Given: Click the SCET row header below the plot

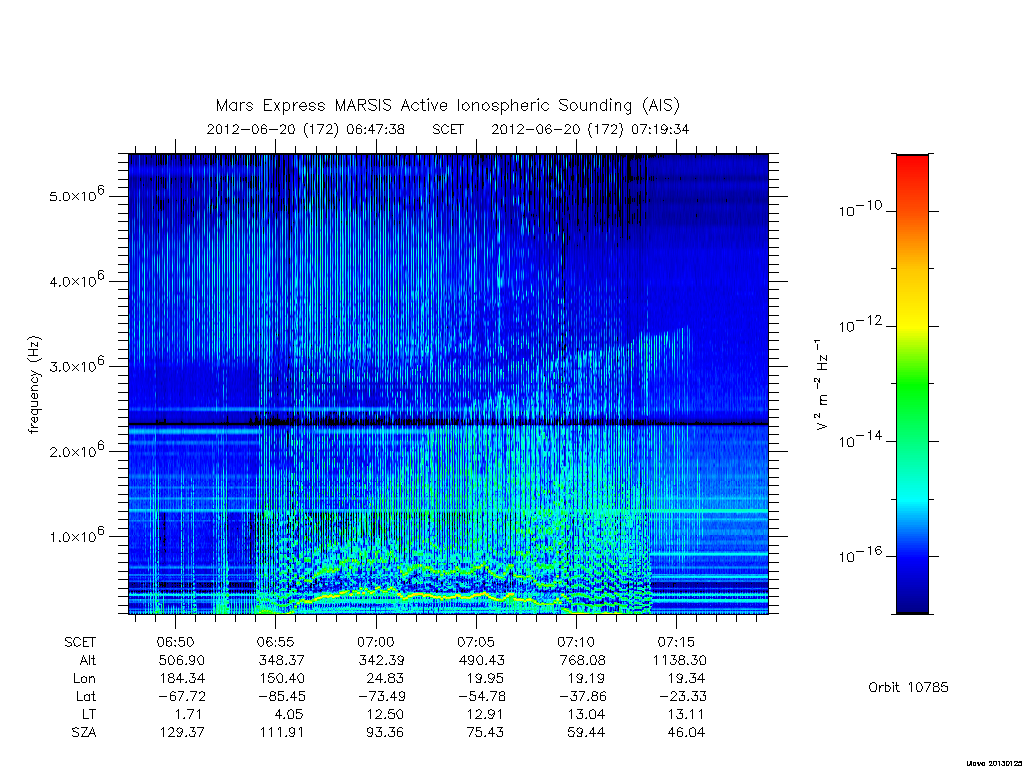Looking at the screenshot, I should [x=80, y=642].
